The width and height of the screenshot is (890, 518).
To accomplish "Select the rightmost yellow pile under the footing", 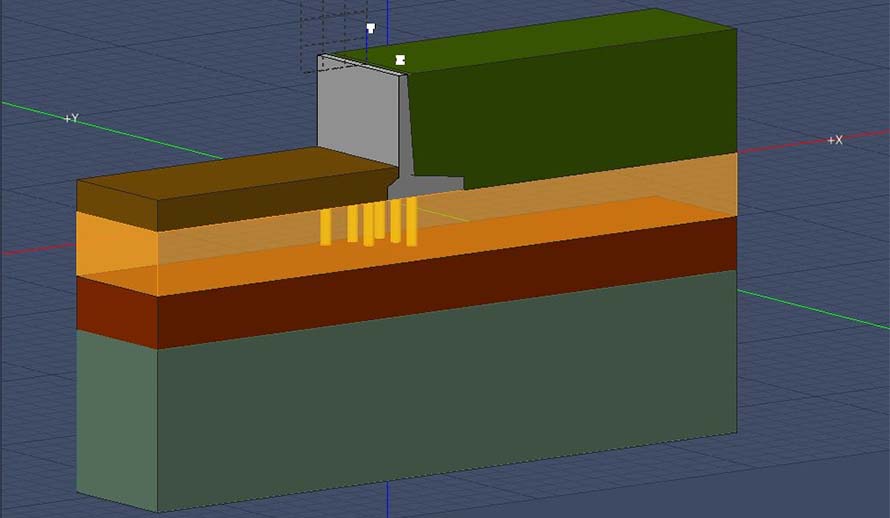I will click(x=412, y=222).
